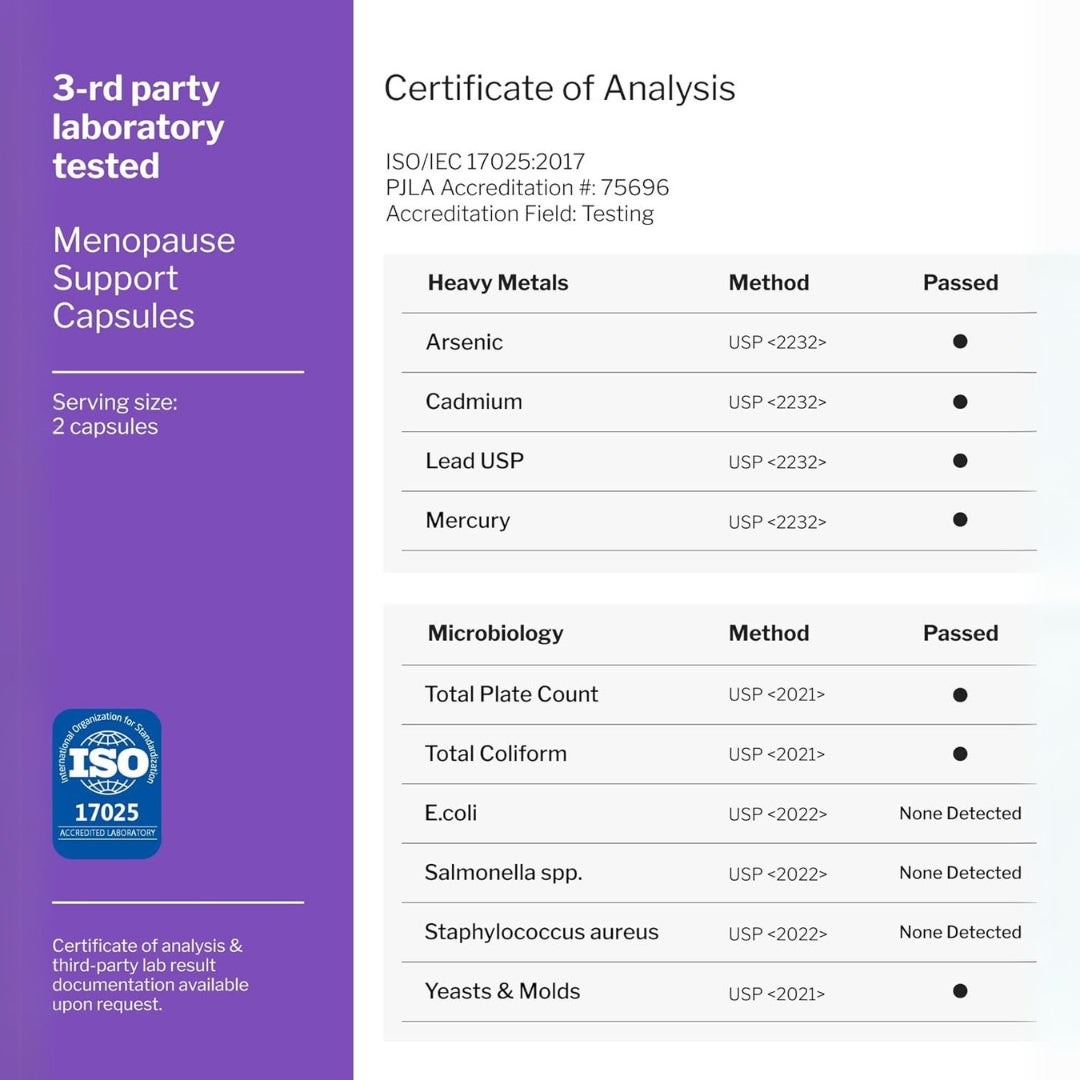Click the Total Coliform passed dot
The height and width of the screenshot is (1080, 1080).
[x=960, y=754]
